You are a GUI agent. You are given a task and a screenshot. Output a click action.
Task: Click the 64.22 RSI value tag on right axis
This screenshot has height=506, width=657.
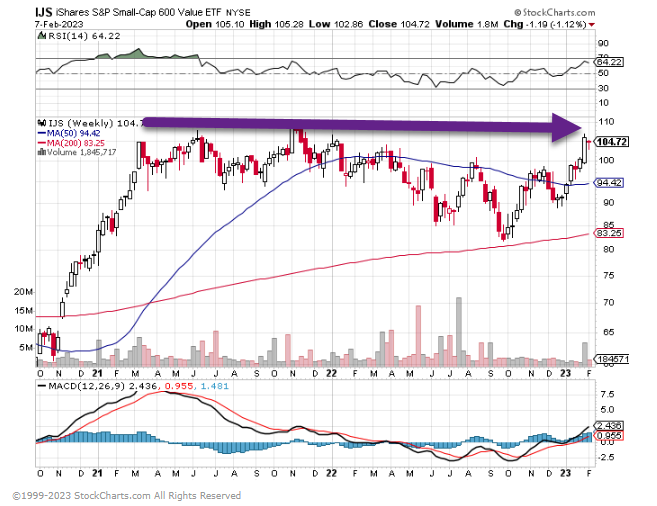click(609, 62)
